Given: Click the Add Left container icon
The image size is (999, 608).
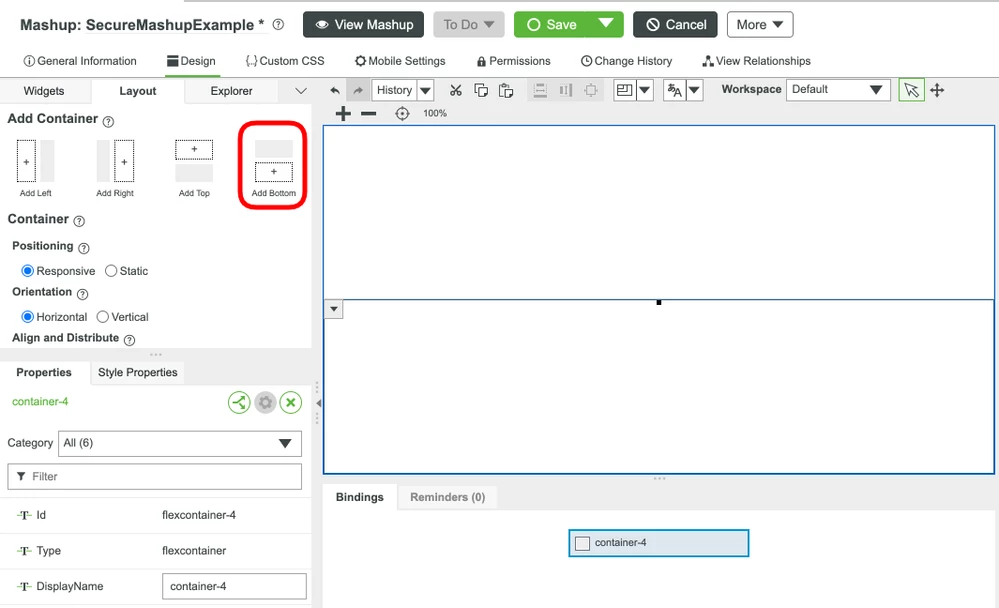Looking at the screenshot, I should coord(36,161).
